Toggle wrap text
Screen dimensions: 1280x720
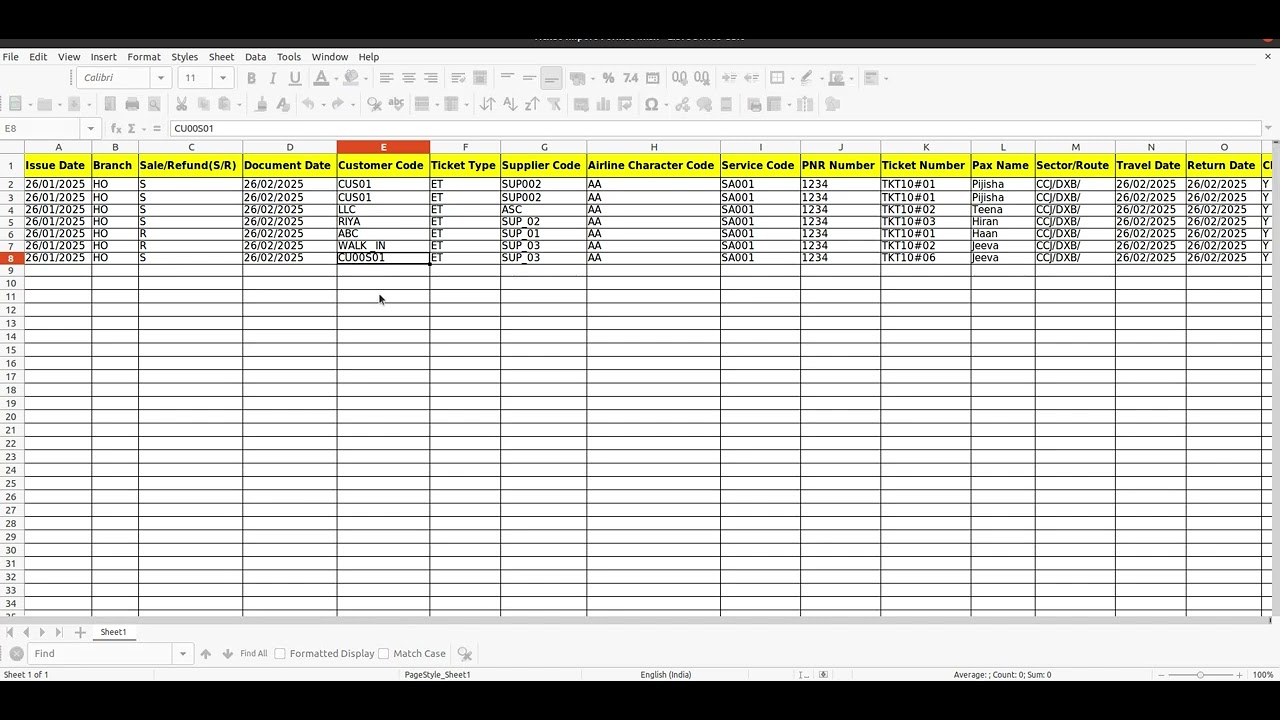pos(458,78)
